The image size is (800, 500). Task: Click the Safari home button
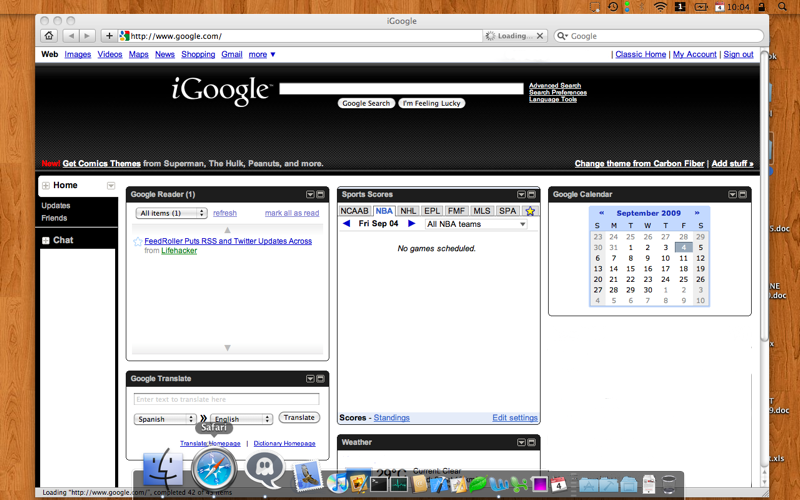coord(49,36)
